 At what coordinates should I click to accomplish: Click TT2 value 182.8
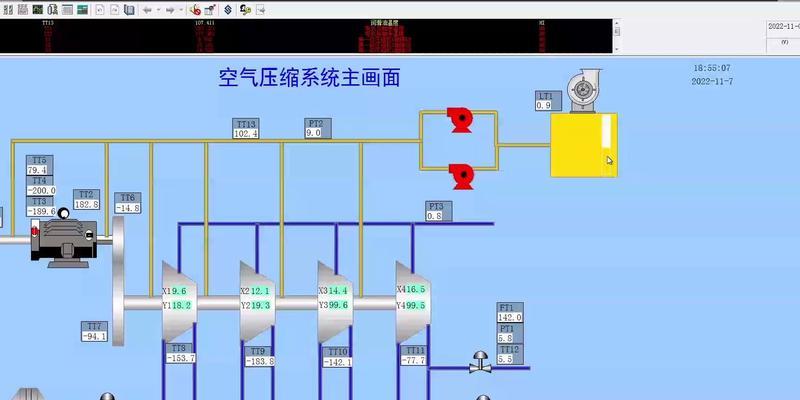[x=86, y=205]
